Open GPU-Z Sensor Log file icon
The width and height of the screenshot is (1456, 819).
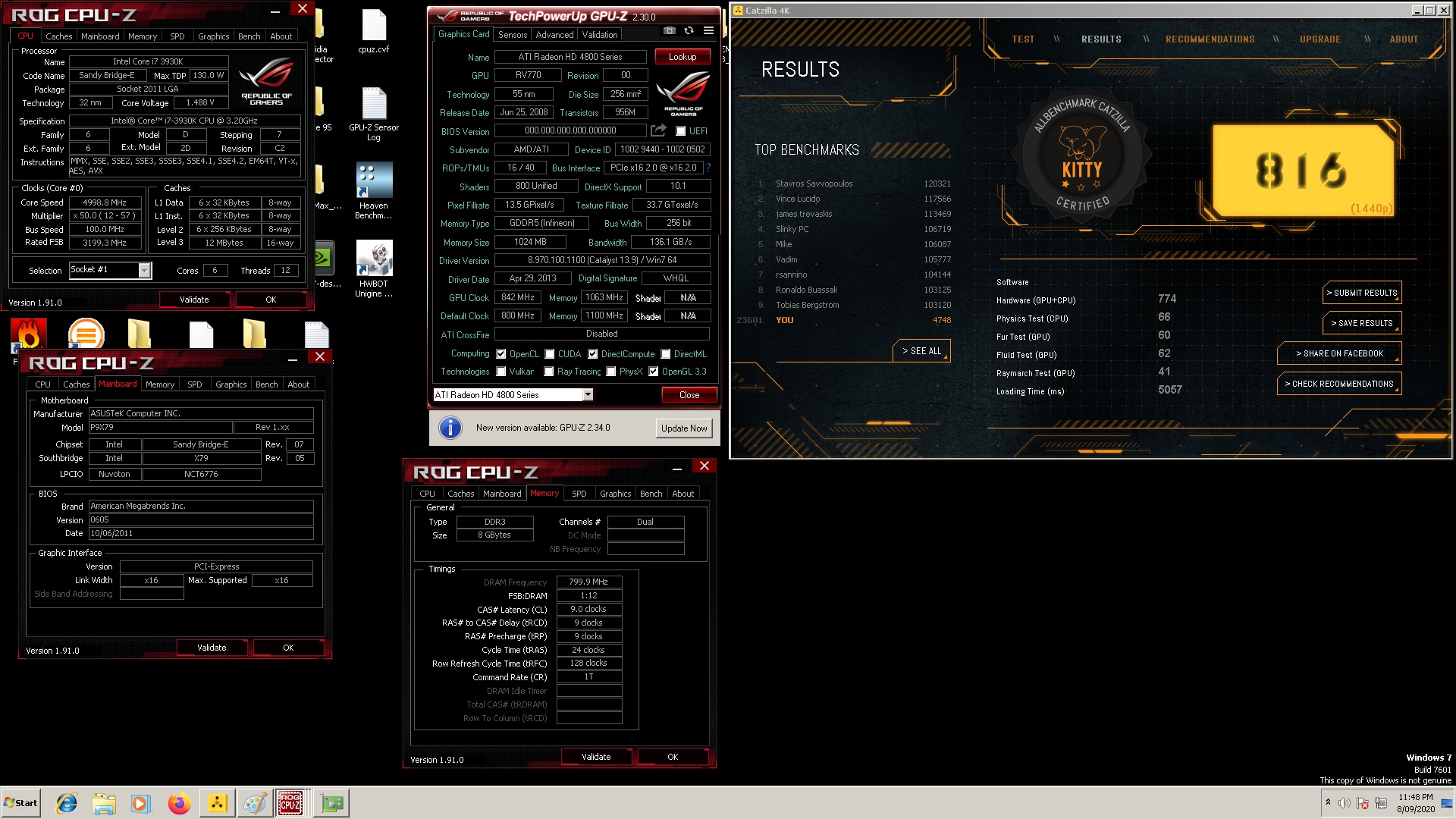tap(373, 114)
